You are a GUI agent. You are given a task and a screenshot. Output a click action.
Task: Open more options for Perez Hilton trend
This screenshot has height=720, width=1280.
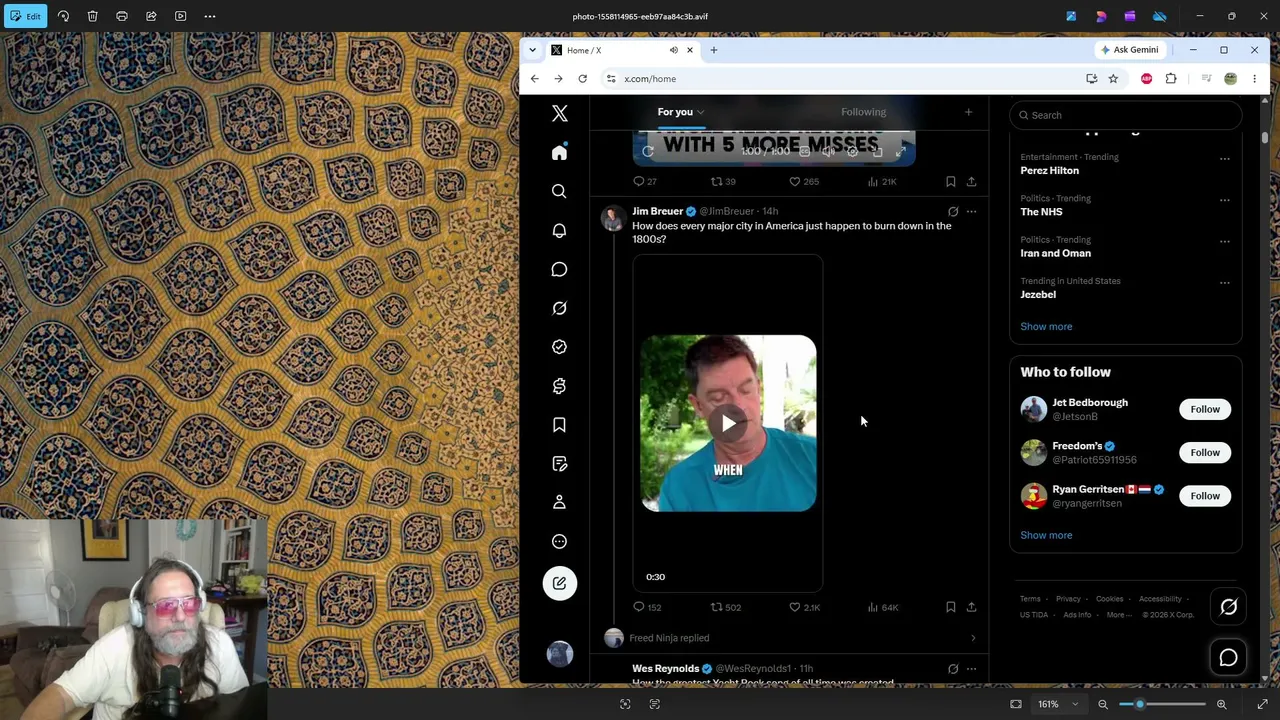[1225, 158]
